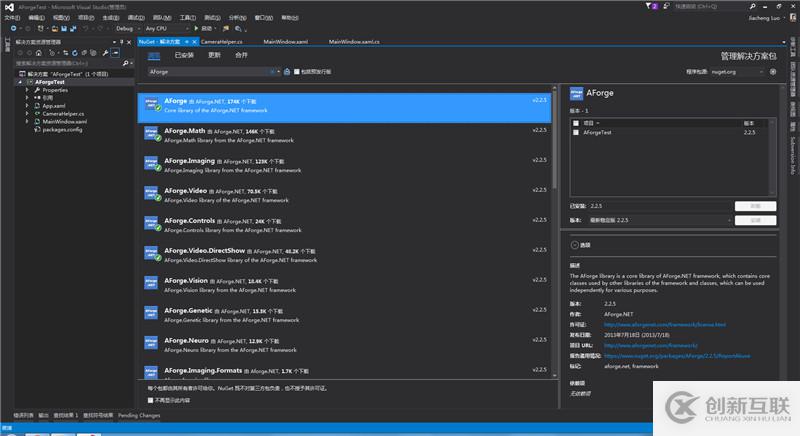
Task: Open package source settings gear icon
Action: click(x=771, y=72)
